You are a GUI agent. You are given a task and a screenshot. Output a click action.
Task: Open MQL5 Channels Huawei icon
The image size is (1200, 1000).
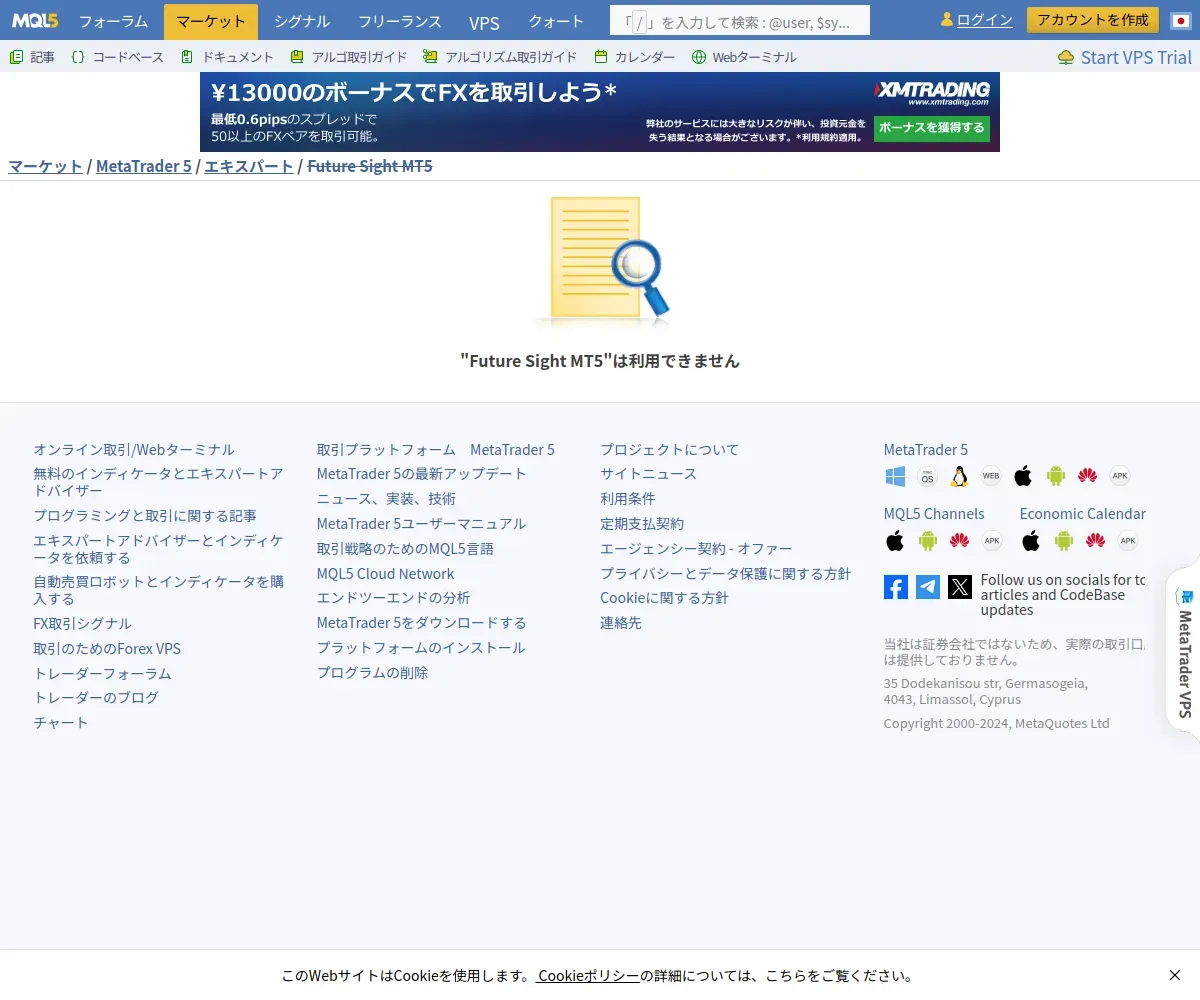[x=959, y=541]
